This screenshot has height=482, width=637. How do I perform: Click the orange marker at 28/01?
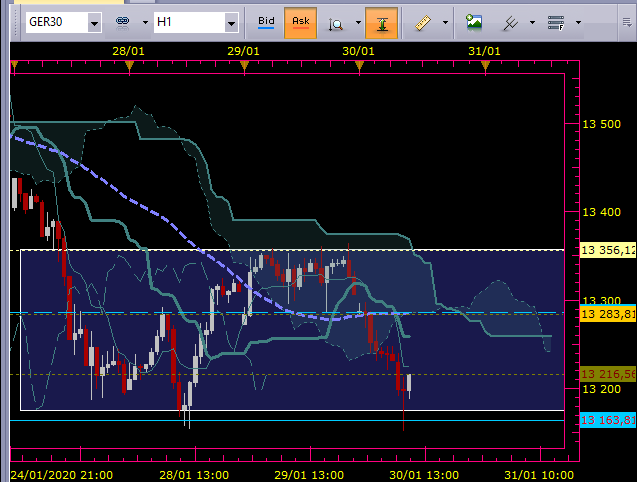[129, 65]
